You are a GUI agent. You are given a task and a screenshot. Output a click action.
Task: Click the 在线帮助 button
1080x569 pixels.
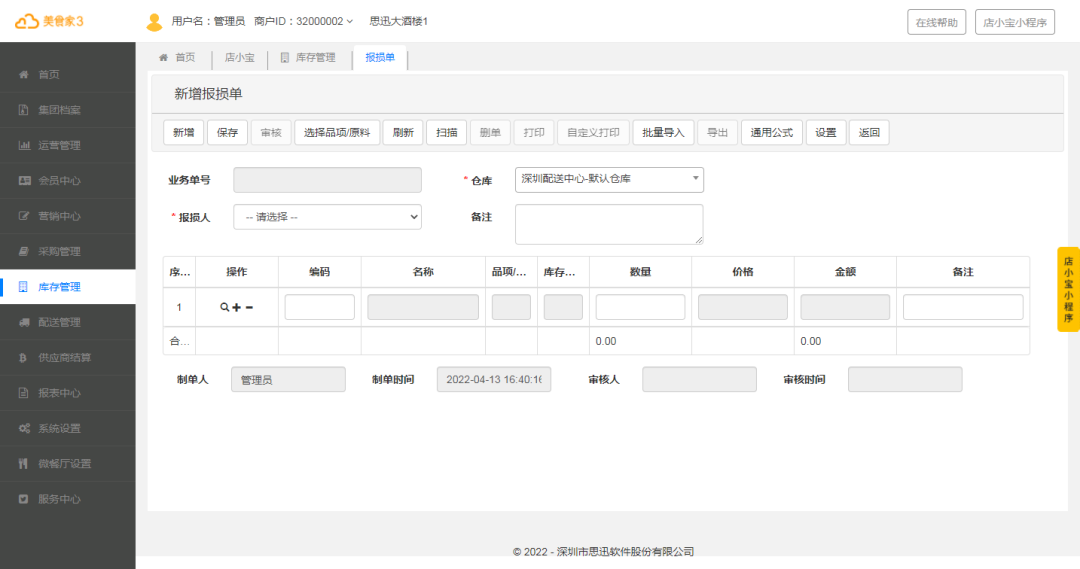[936, 22]
